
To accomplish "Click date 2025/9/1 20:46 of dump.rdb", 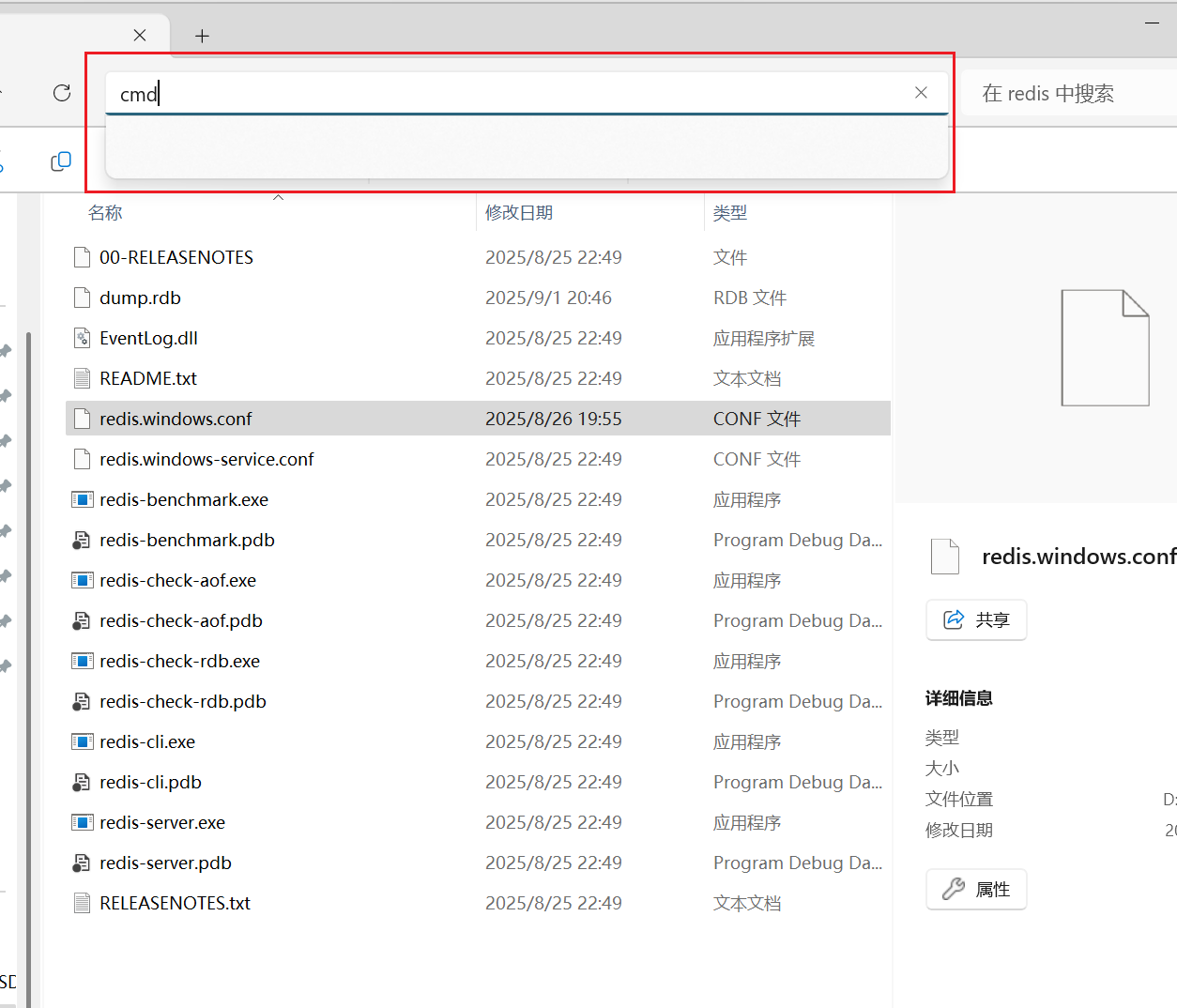I will 548,298.
